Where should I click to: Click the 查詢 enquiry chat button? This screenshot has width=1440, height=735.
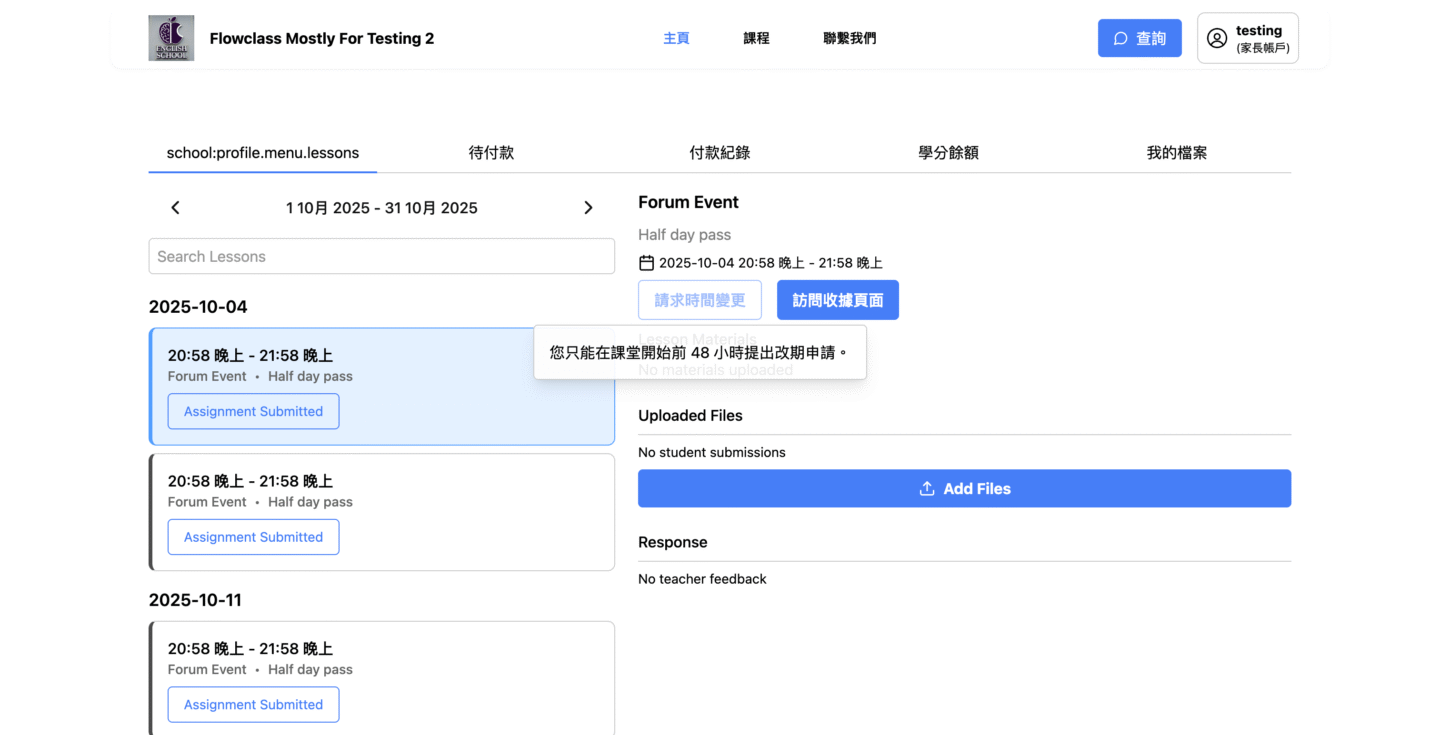click(x=1139, y=38)
